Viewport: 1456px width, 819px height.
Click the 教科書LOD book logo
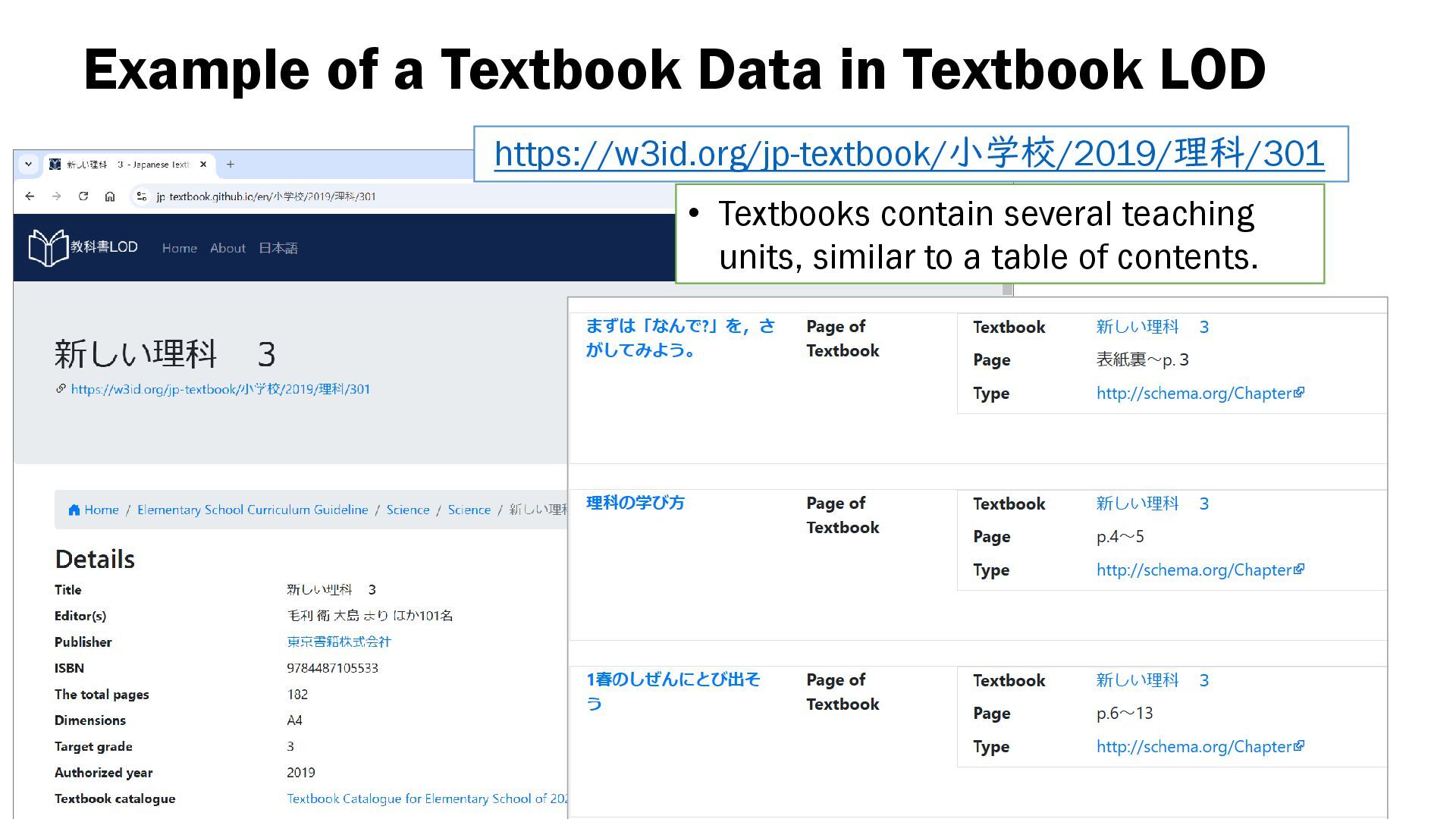(49, 247)
